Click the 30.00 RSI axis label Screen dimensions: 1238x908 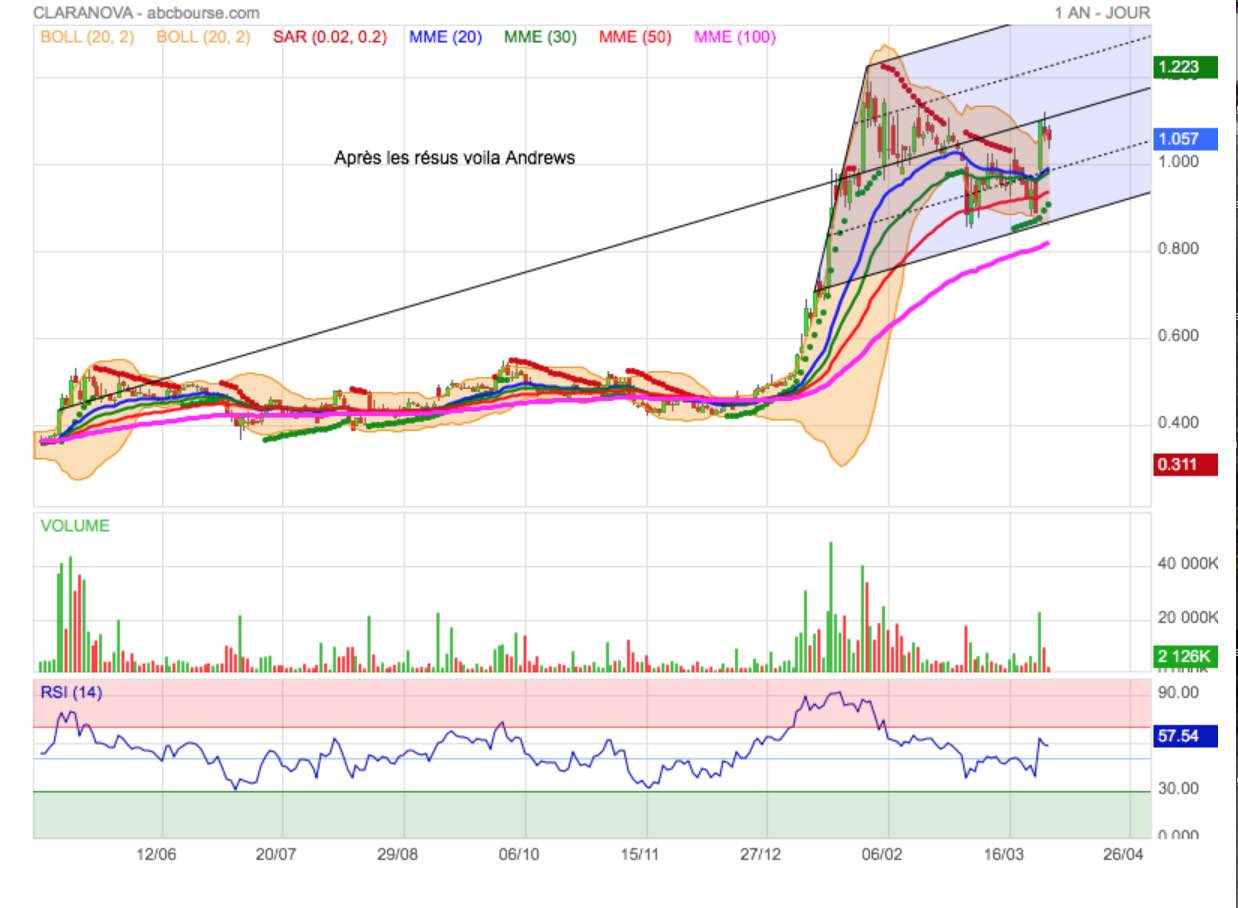tap(1179, 788)
